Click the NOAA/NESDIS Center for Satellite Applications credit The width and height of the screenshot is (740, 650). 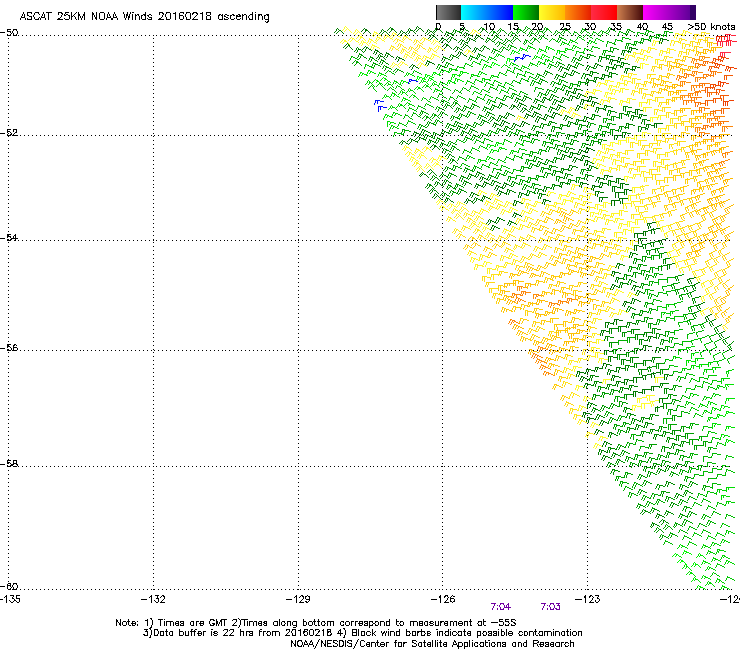432,644
